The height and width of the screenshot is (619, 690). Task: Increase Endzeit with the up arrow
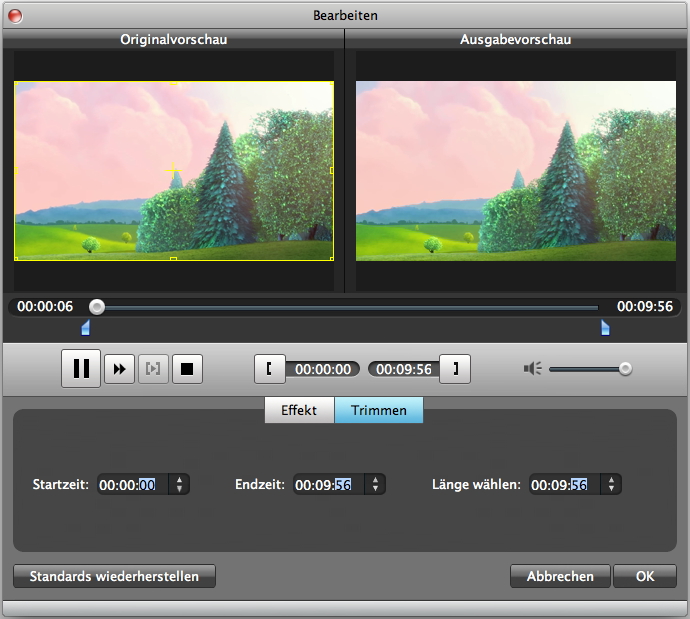point(375,480)
